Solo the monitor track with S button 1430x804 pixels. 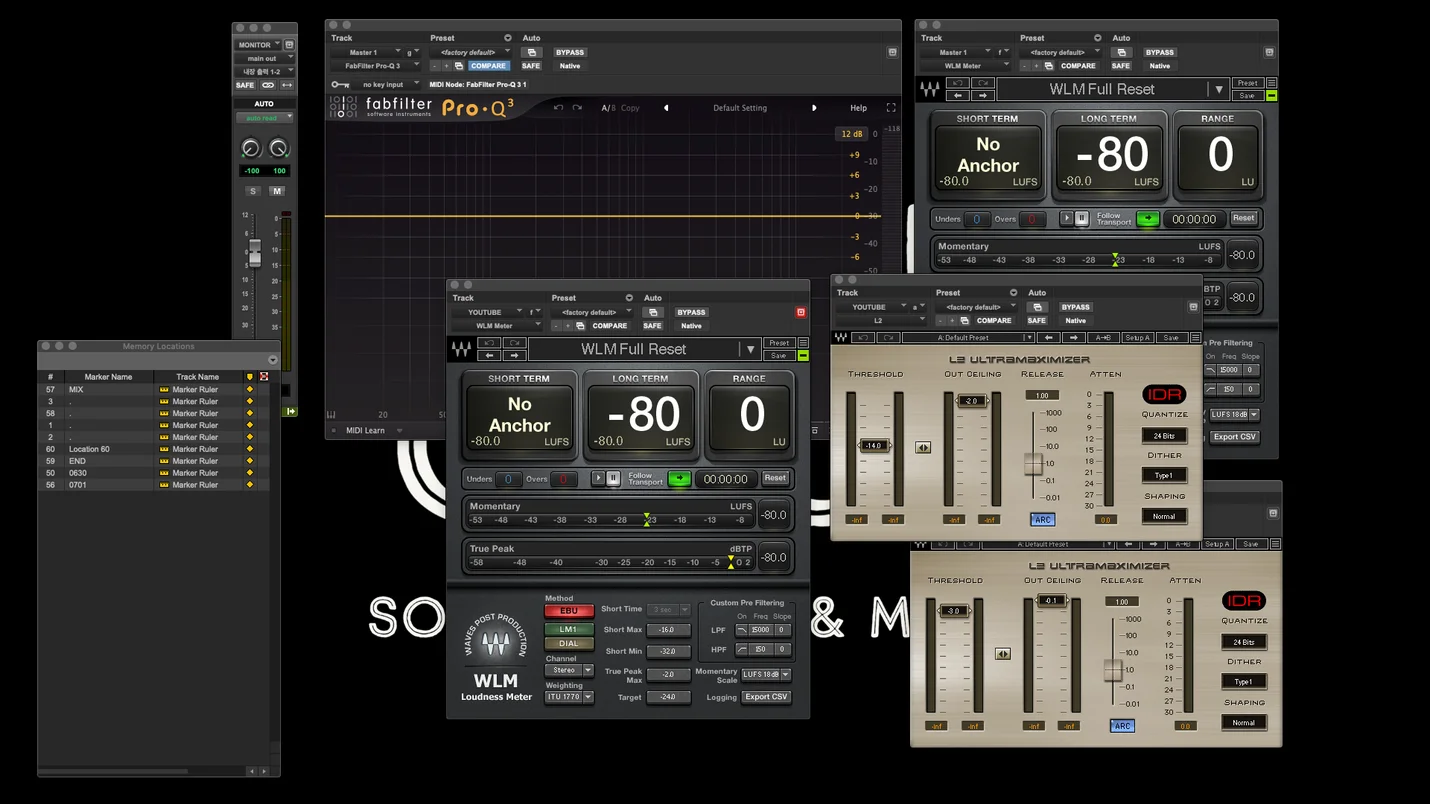(x=253, y=191)
